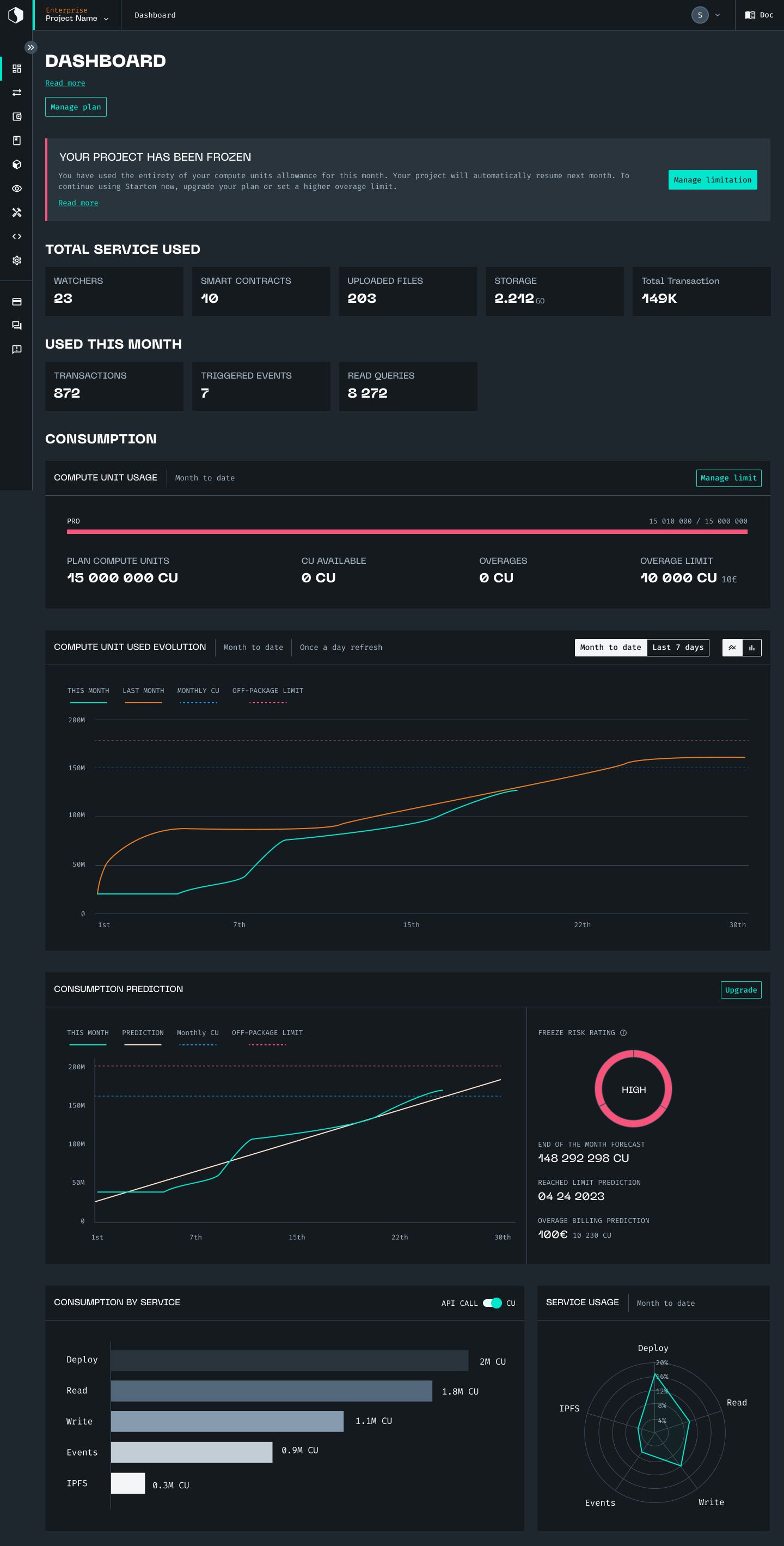The height and width of the screenshot is (1546, 784).
Task: Toggle MONTHLY CU series in evolution chart
Action: click(198, 695)
